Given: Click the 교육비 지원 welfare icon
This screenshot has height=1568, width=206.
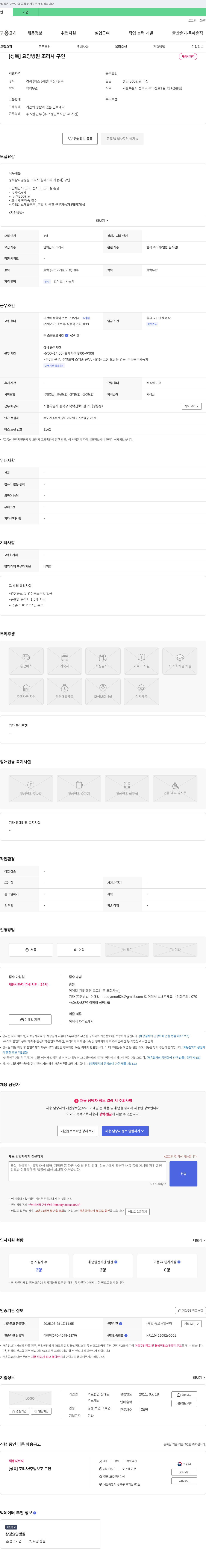Looking at the screenshot, I should point(142,661).
